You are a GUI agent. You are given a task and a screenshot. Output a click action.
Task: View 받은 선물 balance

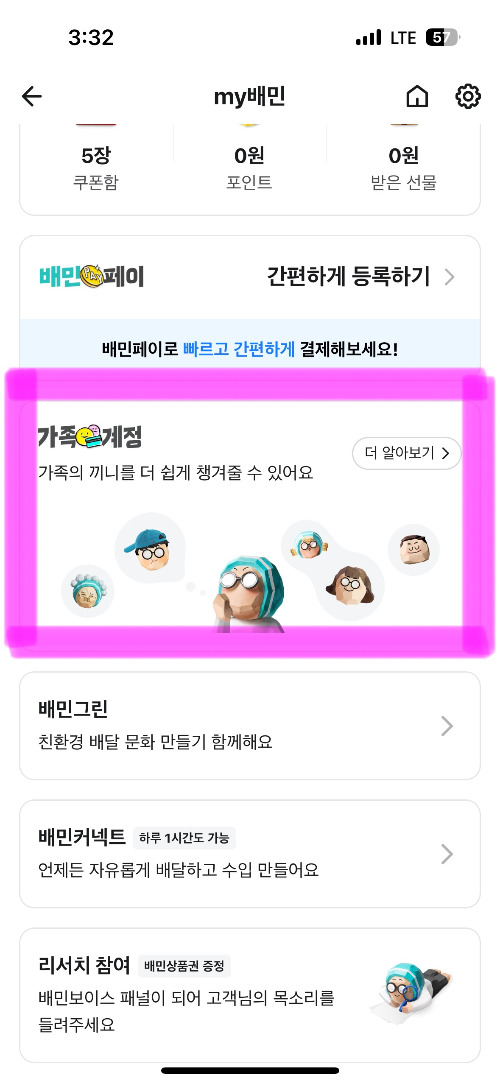403,169
